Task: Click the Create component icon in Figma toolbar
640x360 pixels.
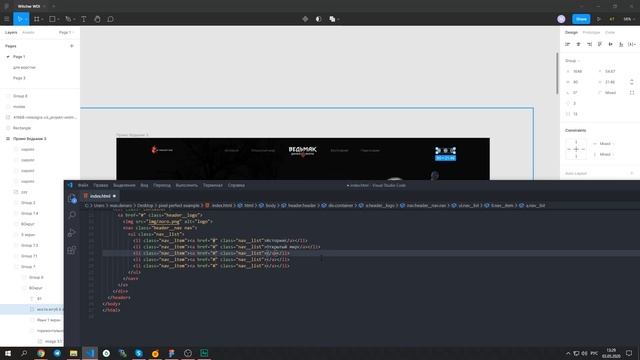Action: click(x=305, y=19)
